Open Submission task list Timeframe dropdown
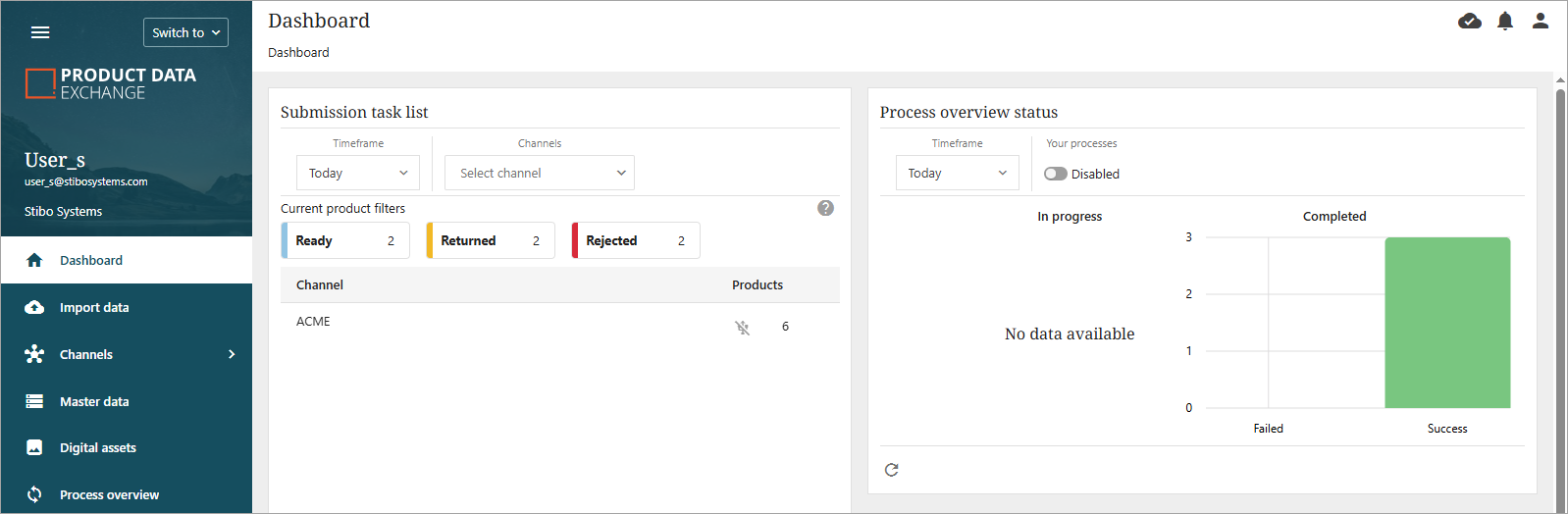The width and height of the screenshot is (1568, 514). (358, 173)
